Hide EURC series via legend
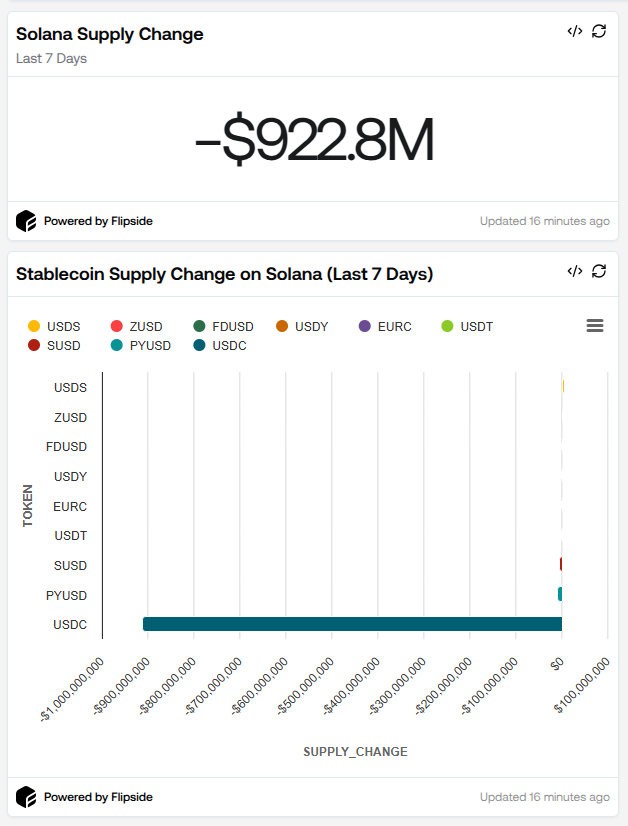 click(384, 326)
